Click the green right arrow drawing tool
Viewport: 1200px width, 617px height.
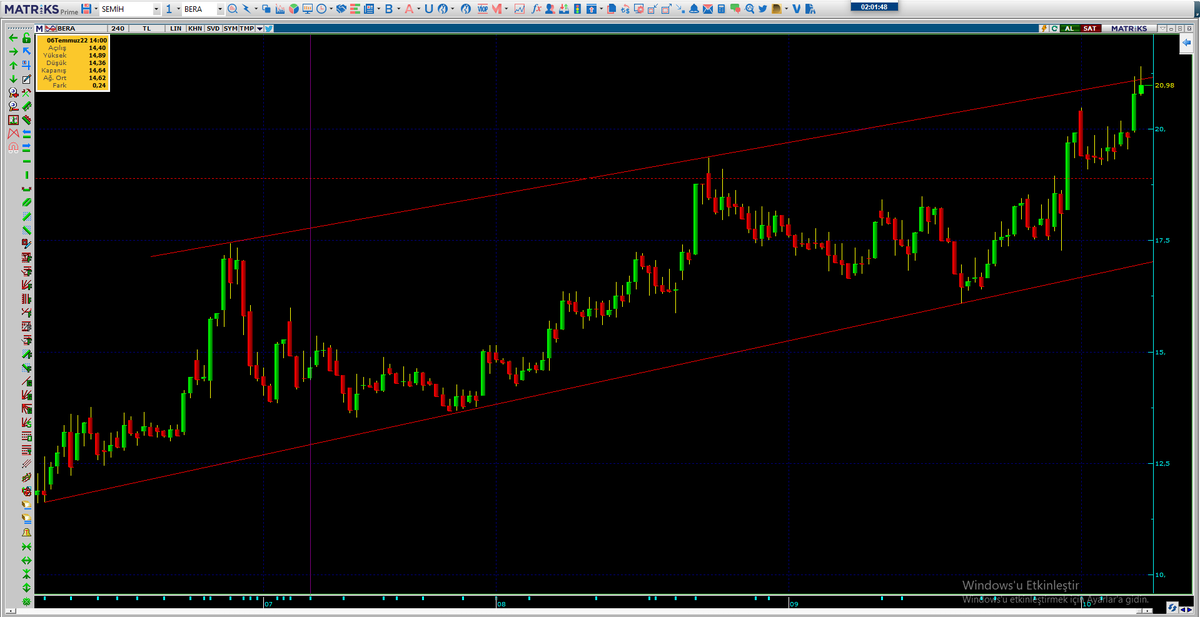[13, 51]
